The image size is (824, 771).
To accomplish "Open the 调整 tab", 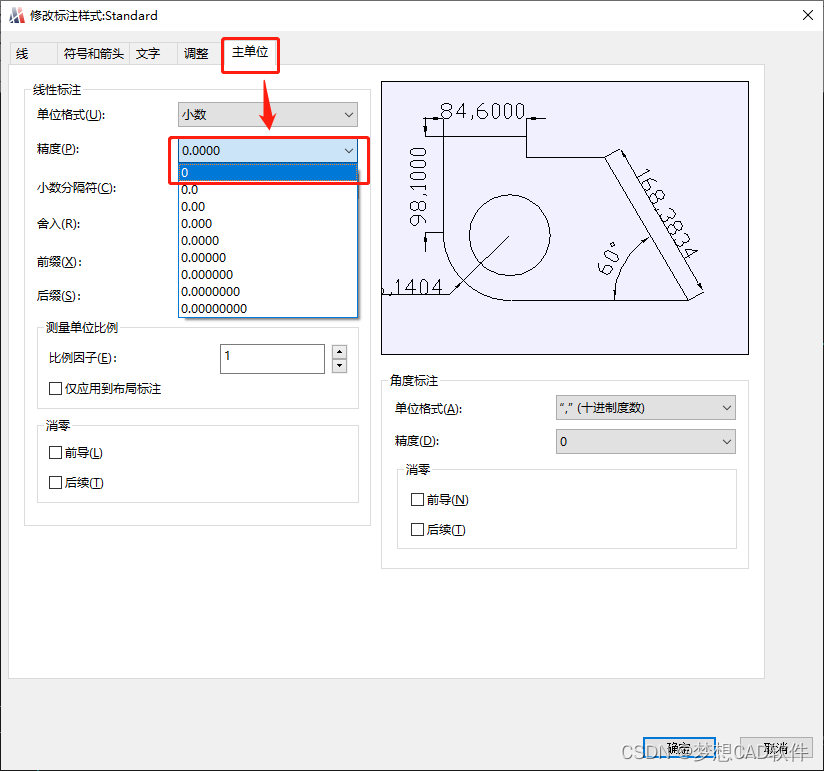I will coord(197,54).
